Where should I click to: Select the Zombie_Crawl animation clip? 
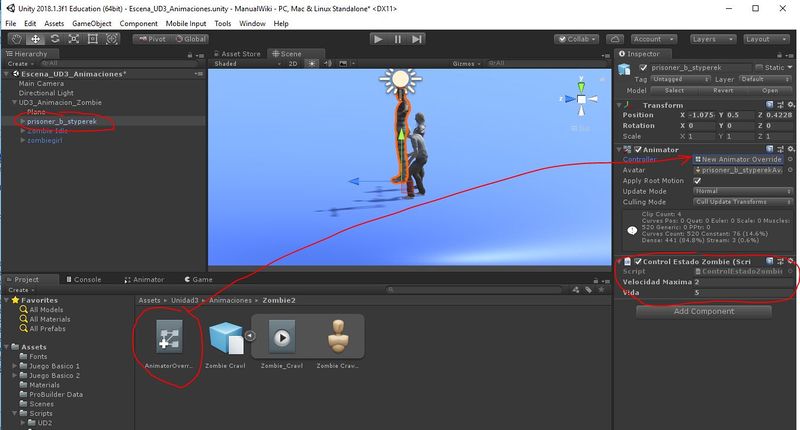(x=282, y=337)
